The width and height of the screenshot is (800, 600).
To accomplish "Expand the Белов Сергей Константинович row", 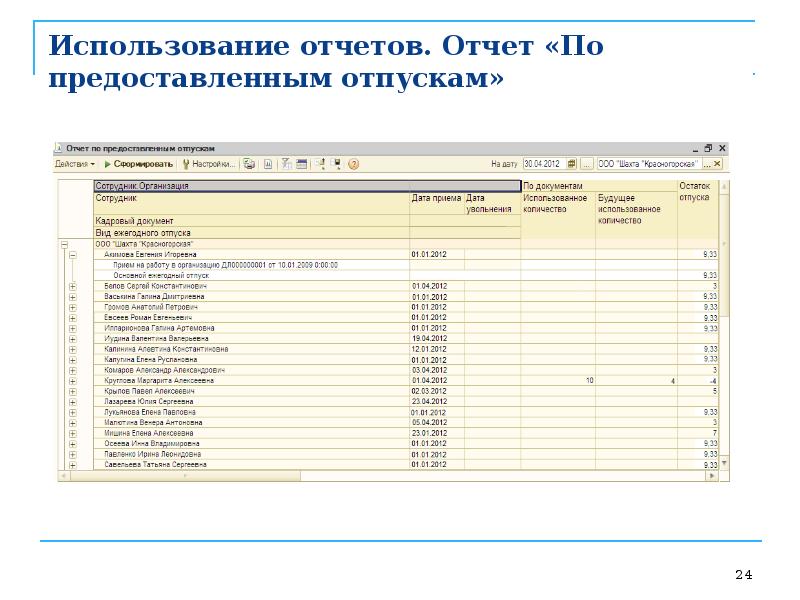I will coord(72,286).
